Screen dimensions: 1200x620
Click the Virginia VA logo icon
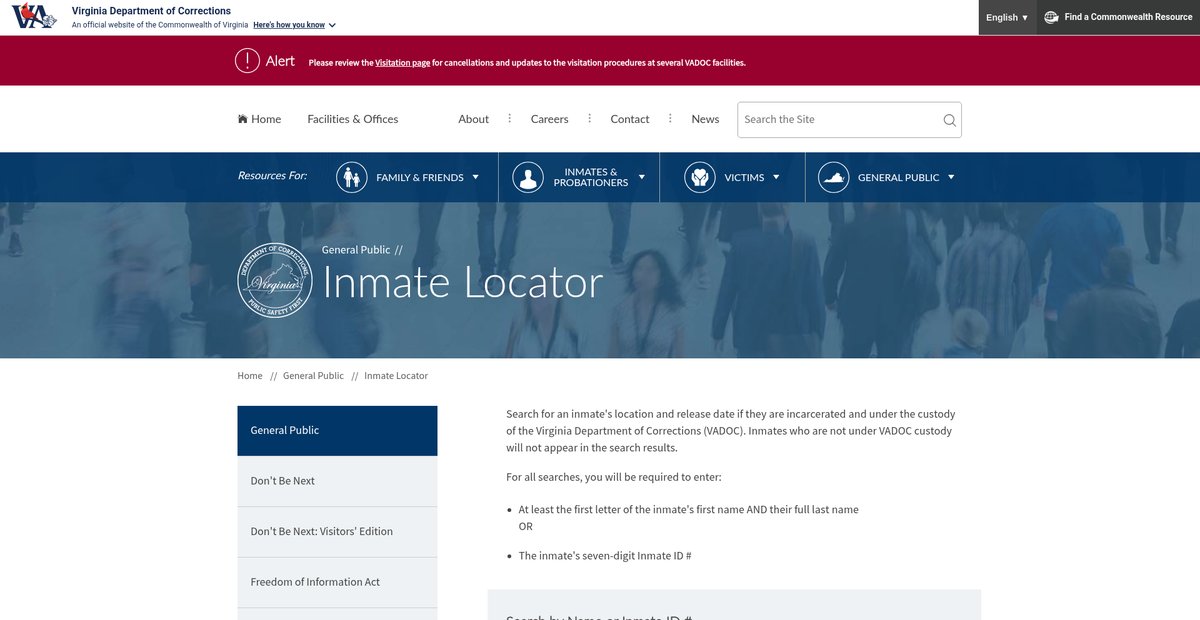(34, 17)
